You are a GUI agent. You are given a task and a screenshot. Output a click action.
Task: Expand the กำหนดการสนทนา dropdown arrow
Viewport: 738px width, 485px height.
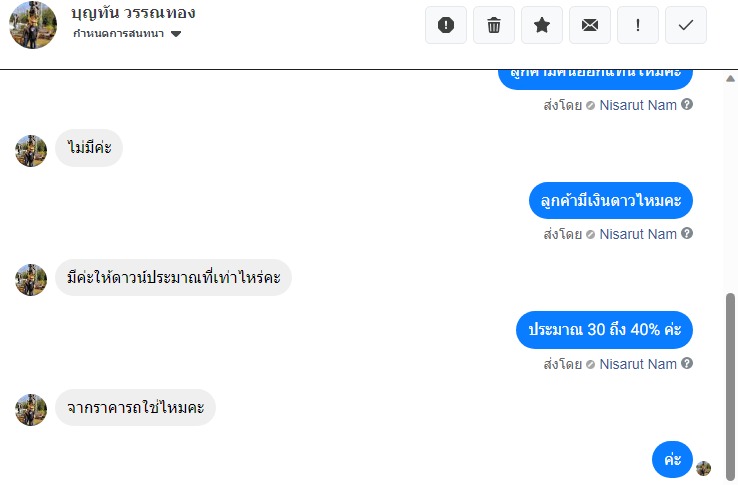pyautogui.click(x=176, y=35)
